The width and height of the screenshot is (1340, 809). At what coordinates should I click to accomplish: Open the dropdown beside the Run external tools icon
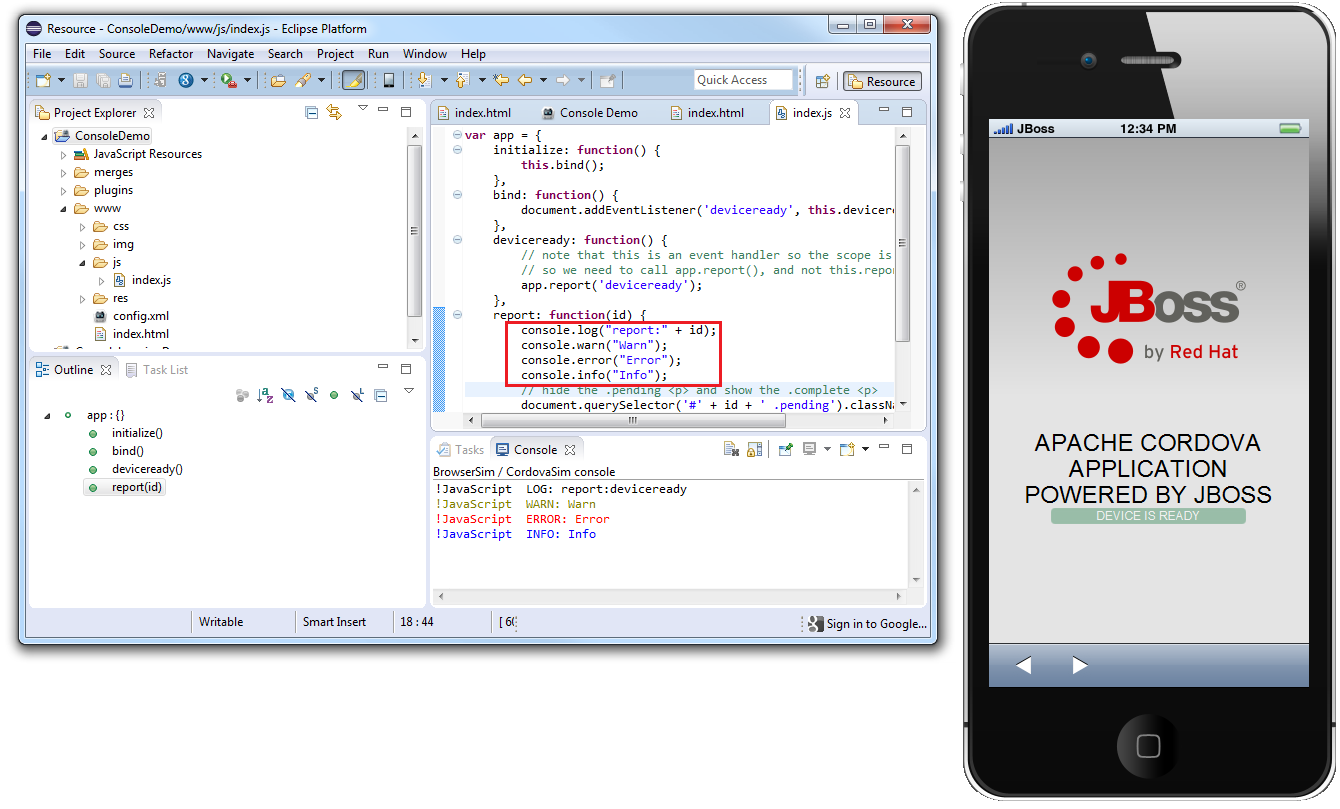tap(246, 80)
